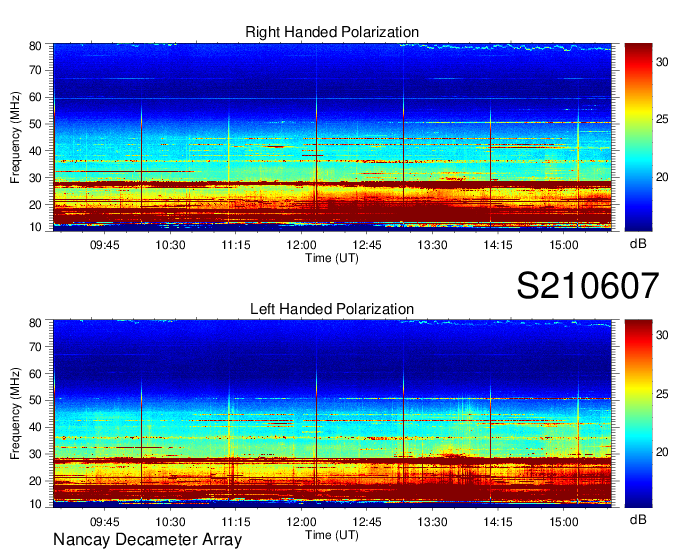Viewport: 680px width, 552px height.
Task: Click the 40 MHz tick on the Left Handed plot
Action: pos(35,427)
